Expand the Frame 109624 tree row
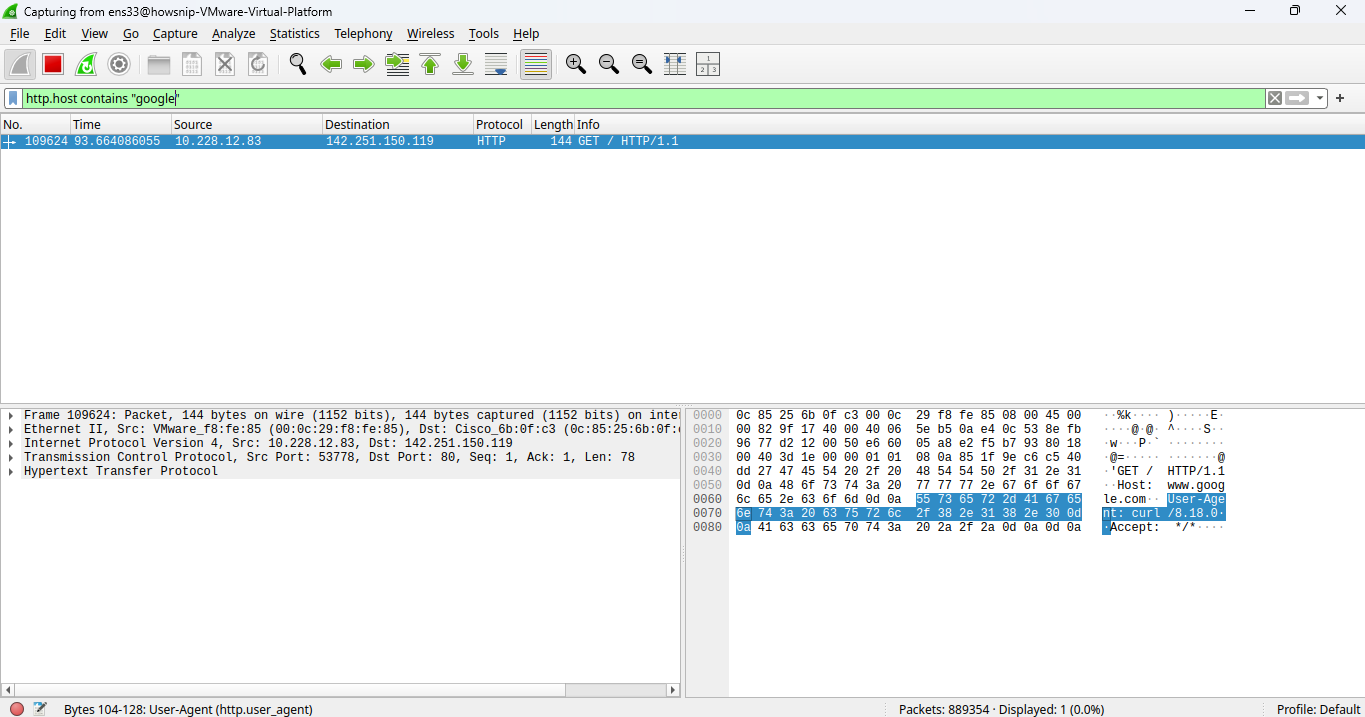 point(10,415)
